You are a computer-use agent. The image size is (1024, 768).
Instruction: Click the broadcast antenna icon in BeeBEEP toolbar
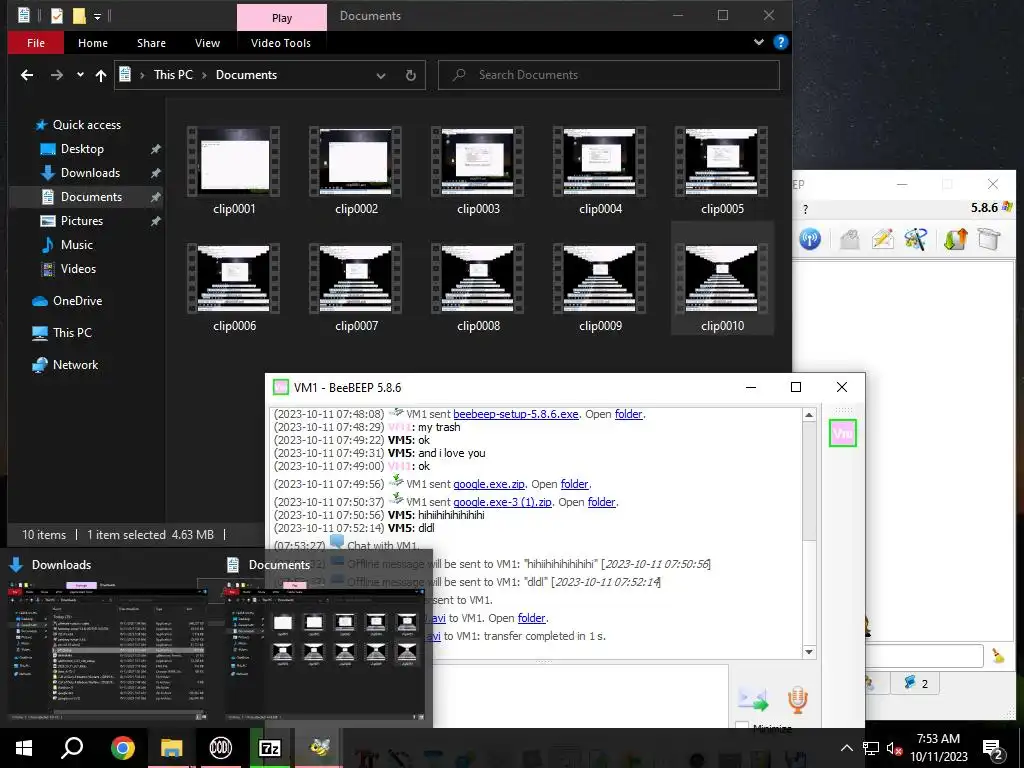810,239
